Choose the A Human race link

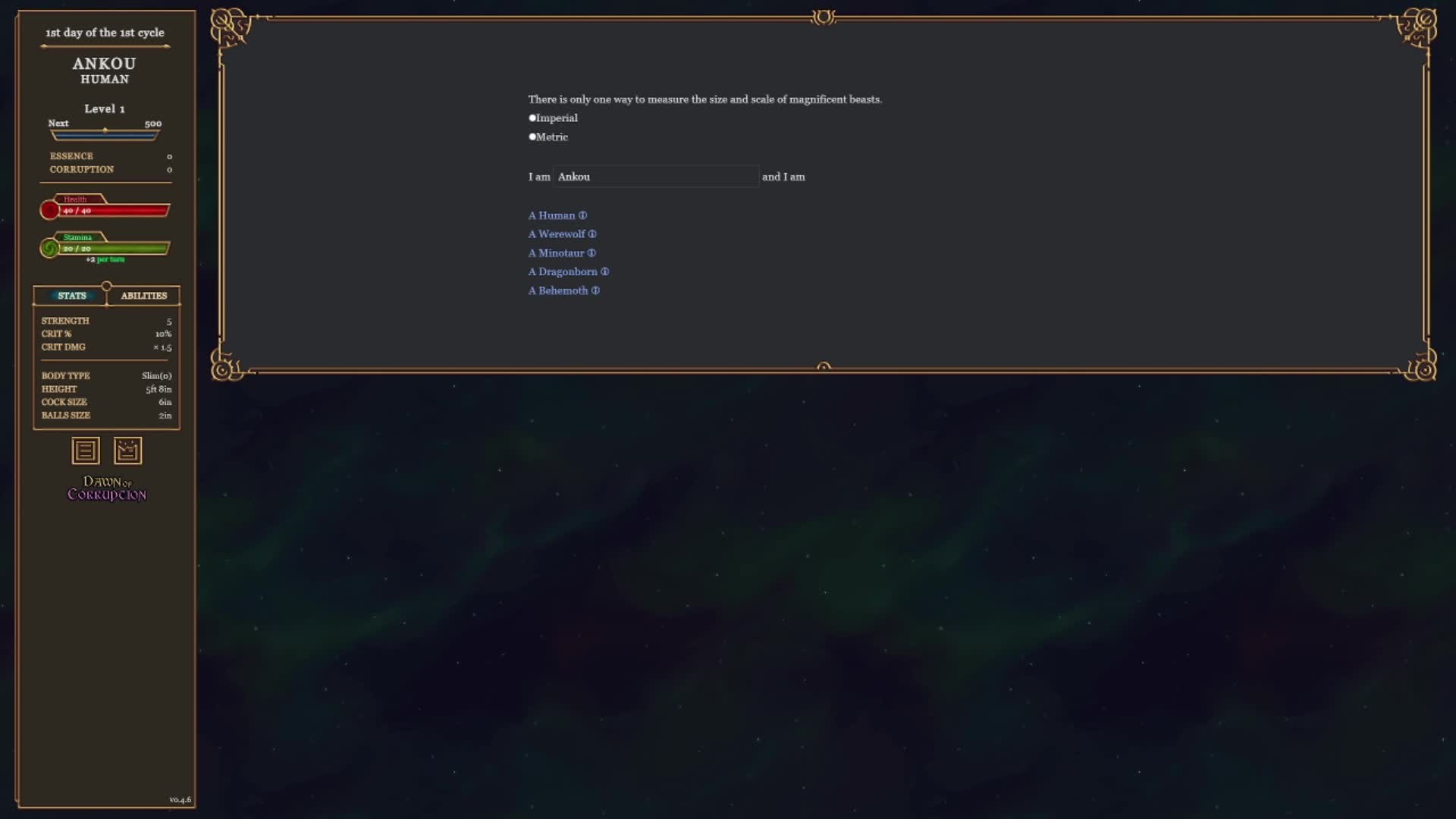pyautogui.click(x=551, y=215)
